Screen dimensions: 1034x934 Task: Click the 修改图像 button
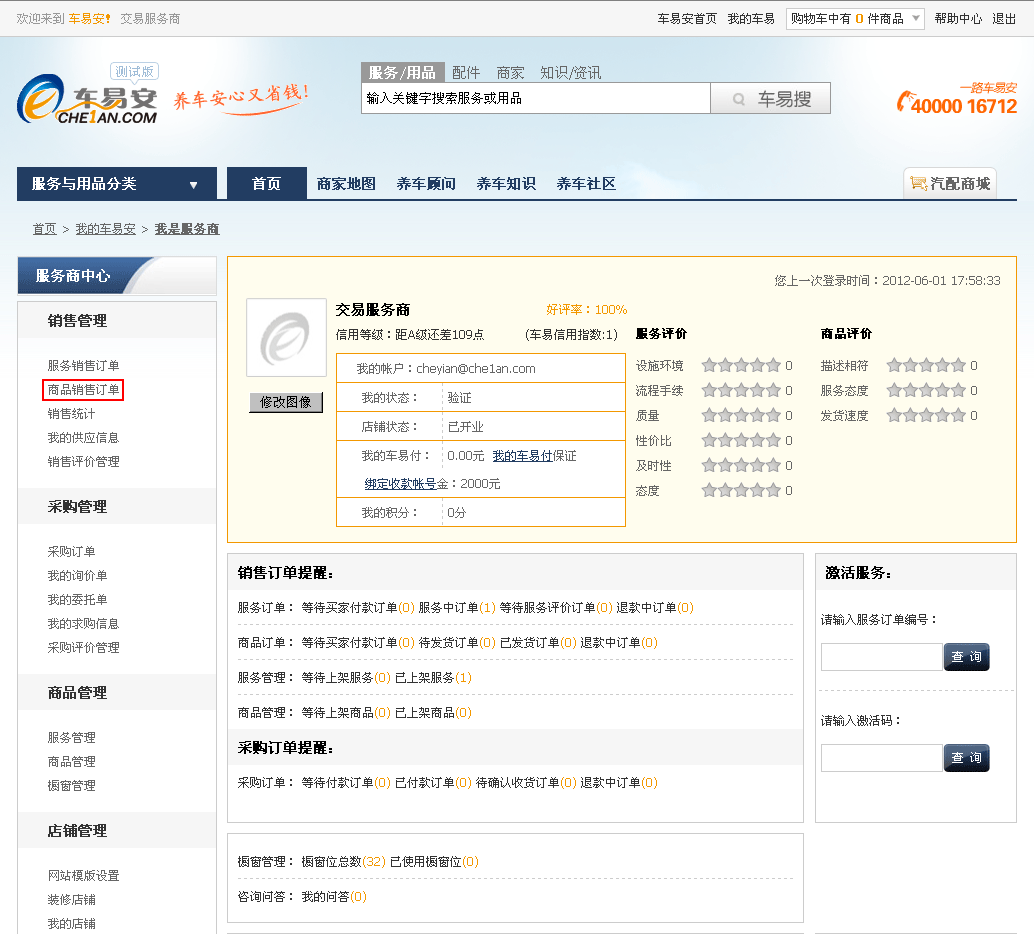pyautogui.click(x=286, y=402)
